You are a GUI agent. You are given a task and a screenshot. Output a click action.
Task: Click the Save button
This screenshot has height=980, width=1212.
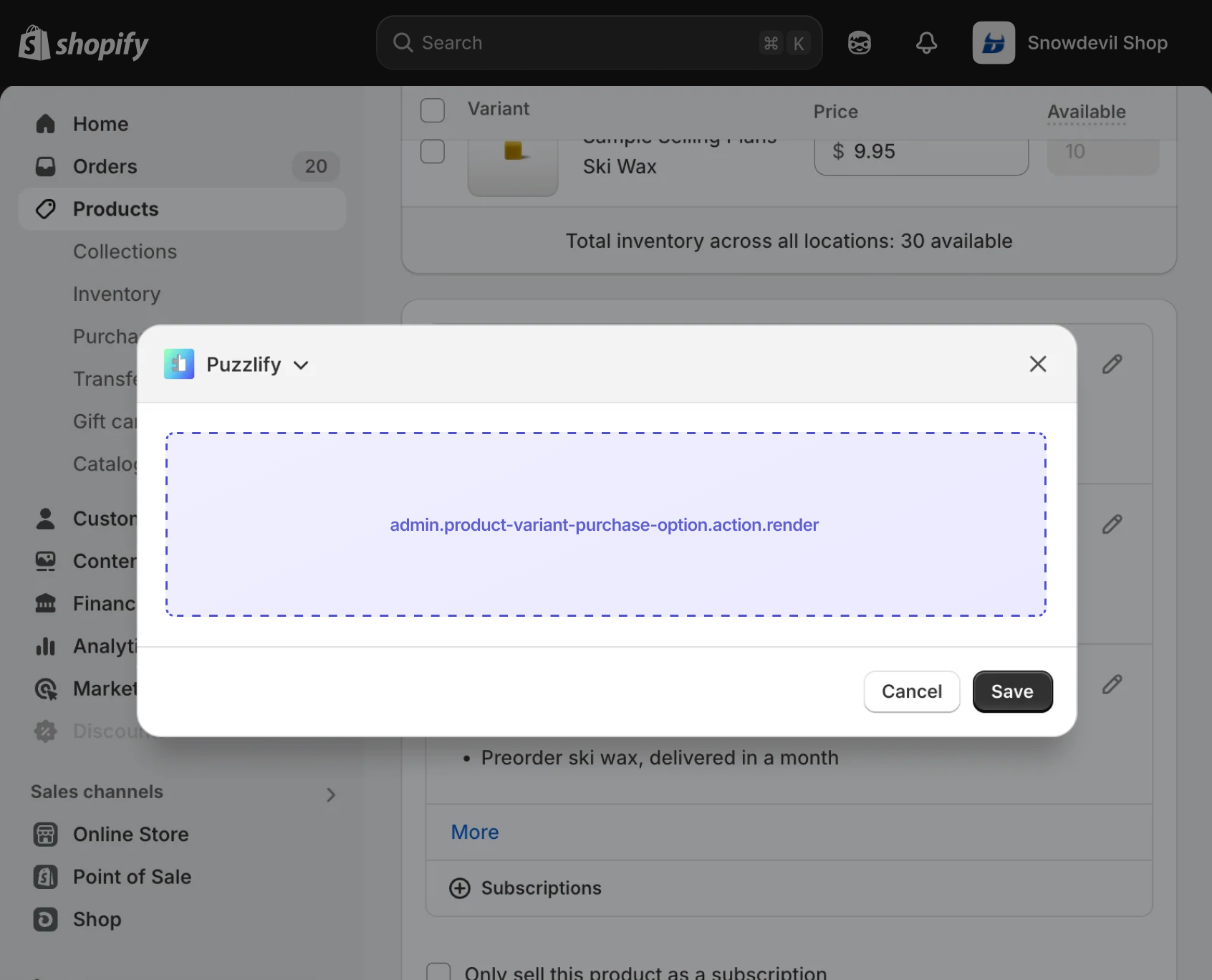pyautogui.click(x=1012, y=691)
